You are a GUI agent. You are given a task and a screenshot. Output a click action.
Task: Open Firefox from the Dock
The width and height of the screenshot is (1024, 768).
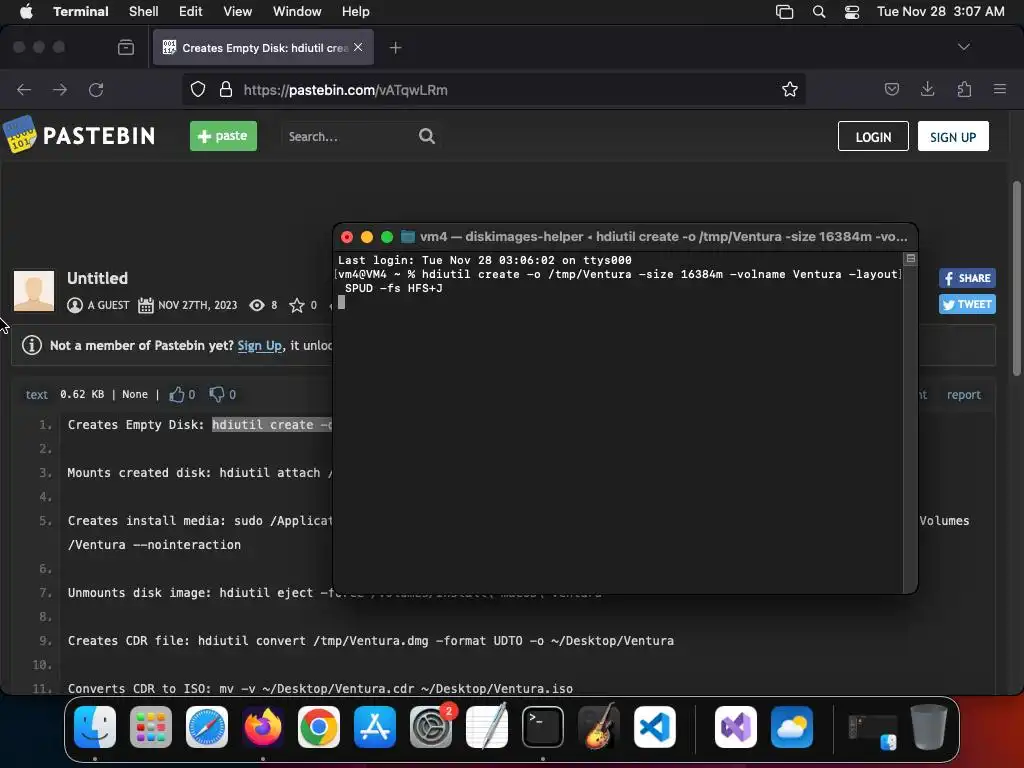coord(263,727)
